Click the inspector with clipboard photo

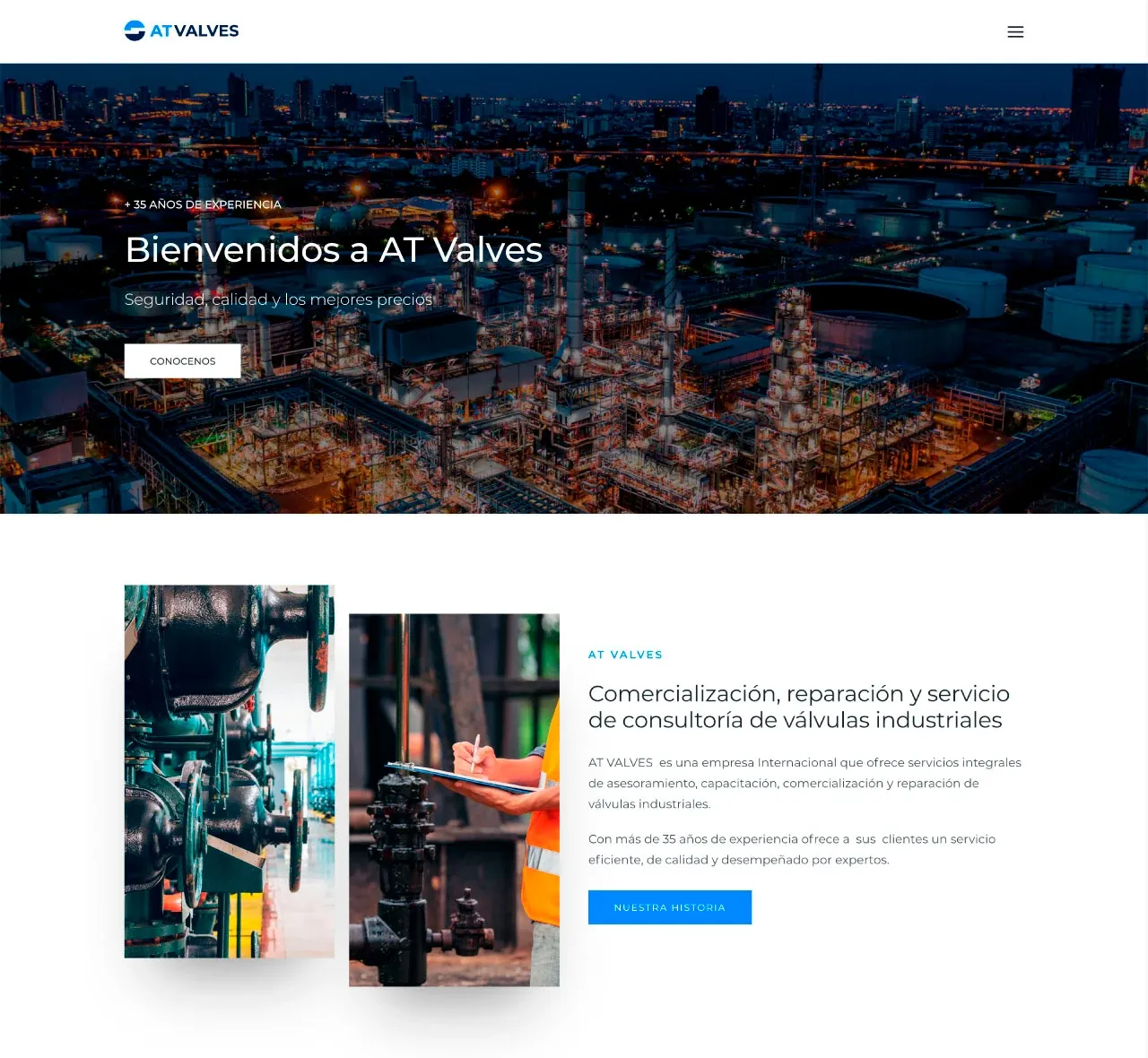tap(454, 800)
